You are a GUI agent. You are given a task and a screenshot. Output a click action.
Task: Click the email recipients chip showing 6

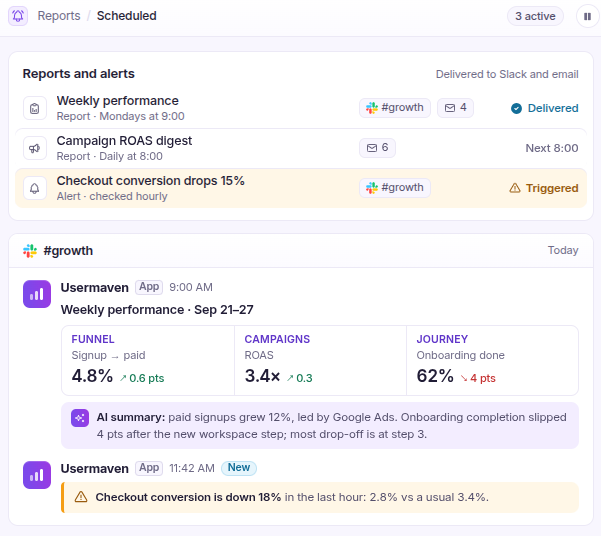pyautogui.click(x=377, y=148)
